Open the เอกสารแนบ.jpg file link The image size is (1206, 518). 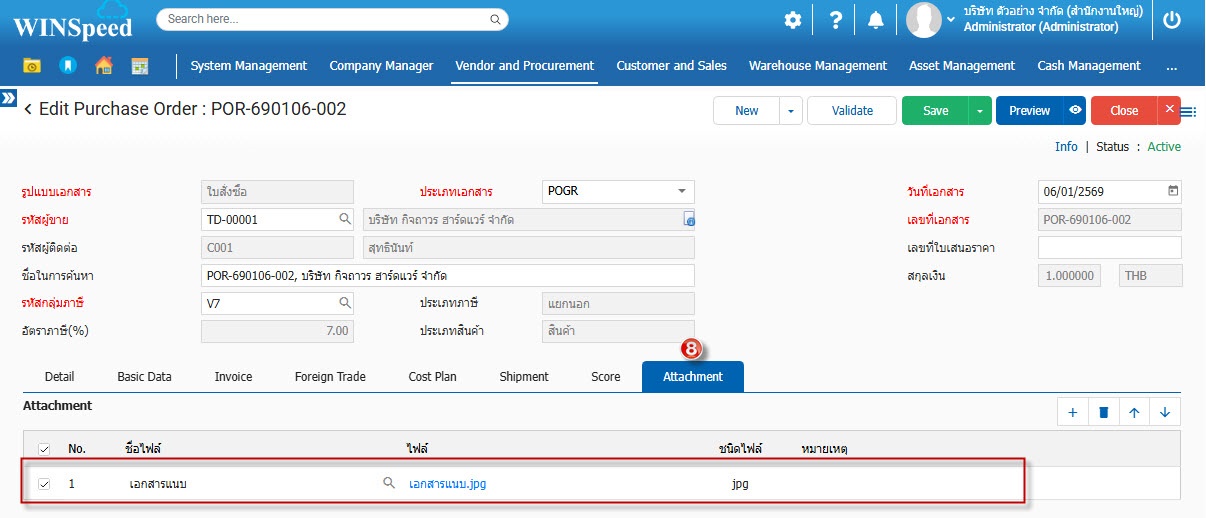pyautogui.click(x=447, y=484)
